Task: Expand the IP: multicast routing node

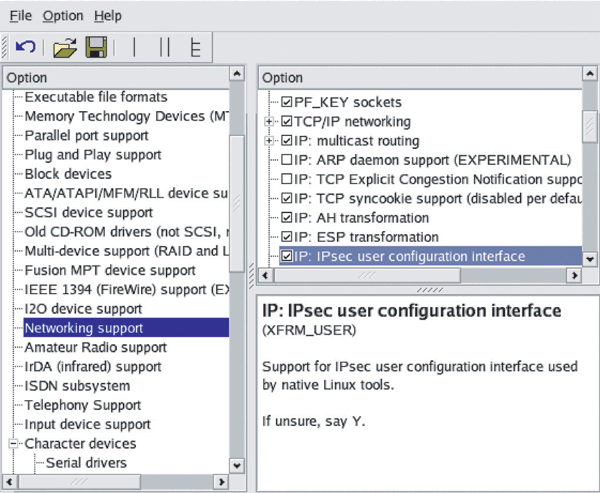Action: (269, 141)
